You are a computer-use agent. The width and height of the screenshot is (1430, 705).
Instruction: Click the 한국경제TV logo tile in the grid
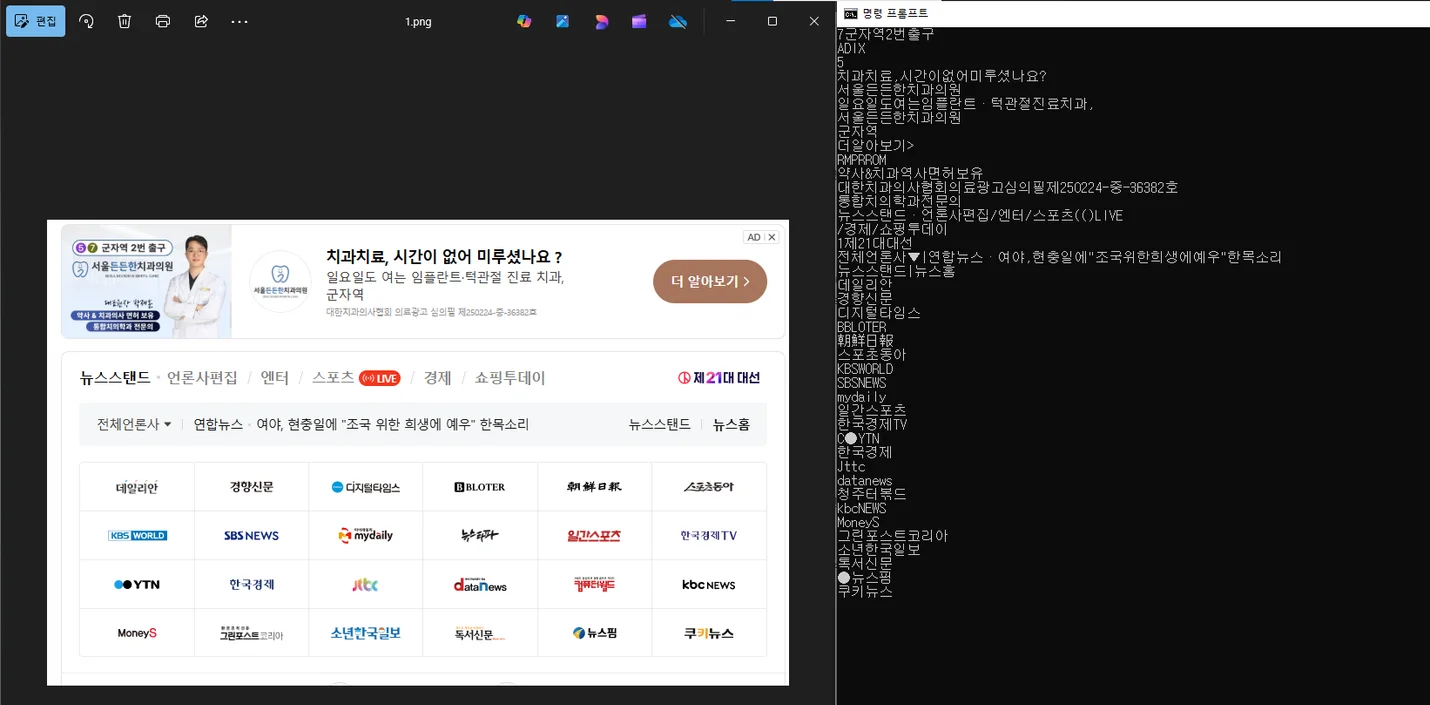[x=709, y=536]
